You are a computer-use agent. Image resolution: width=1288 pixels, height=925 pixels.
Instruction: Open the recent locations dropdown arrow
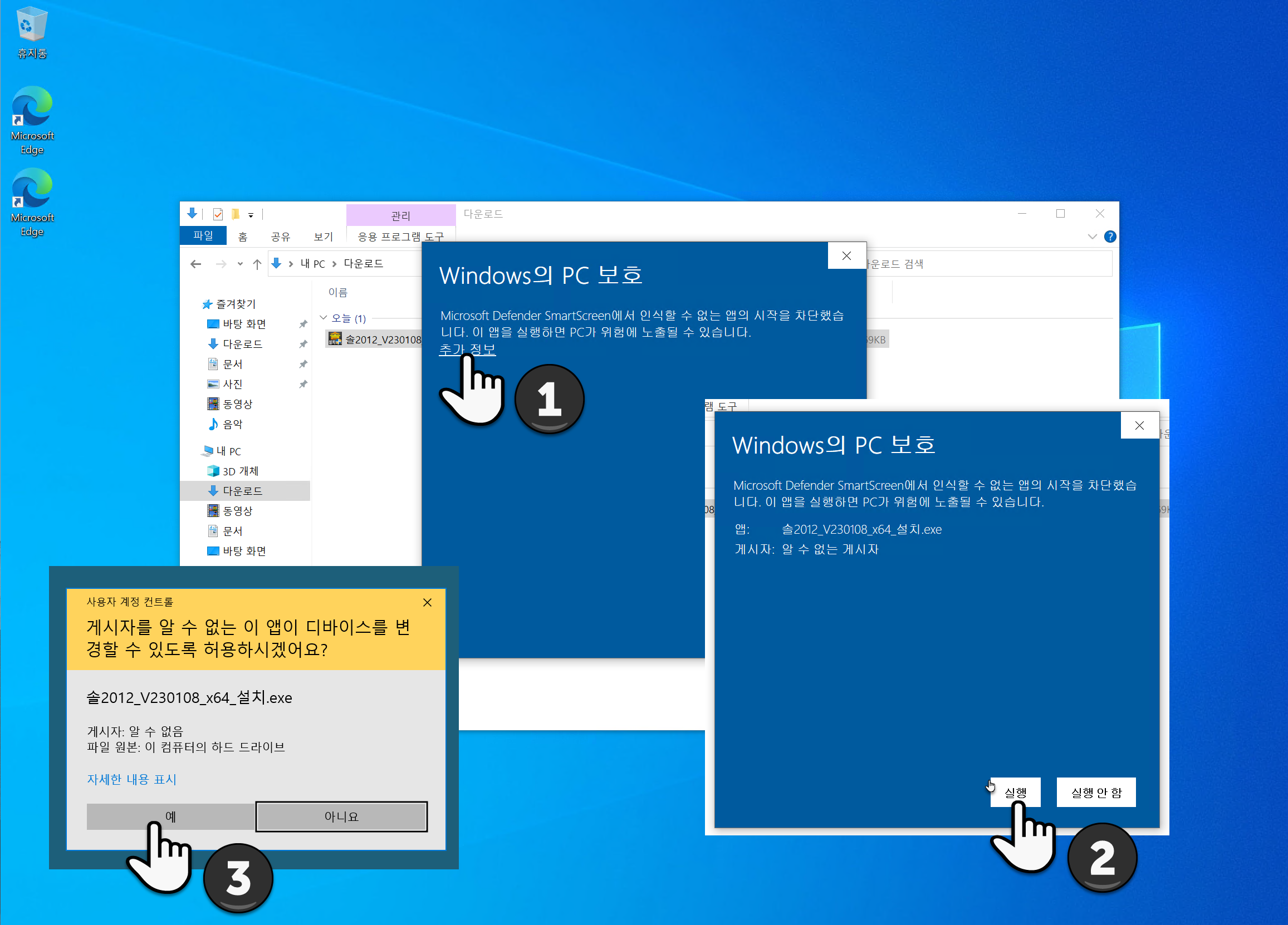click(240, 264)
